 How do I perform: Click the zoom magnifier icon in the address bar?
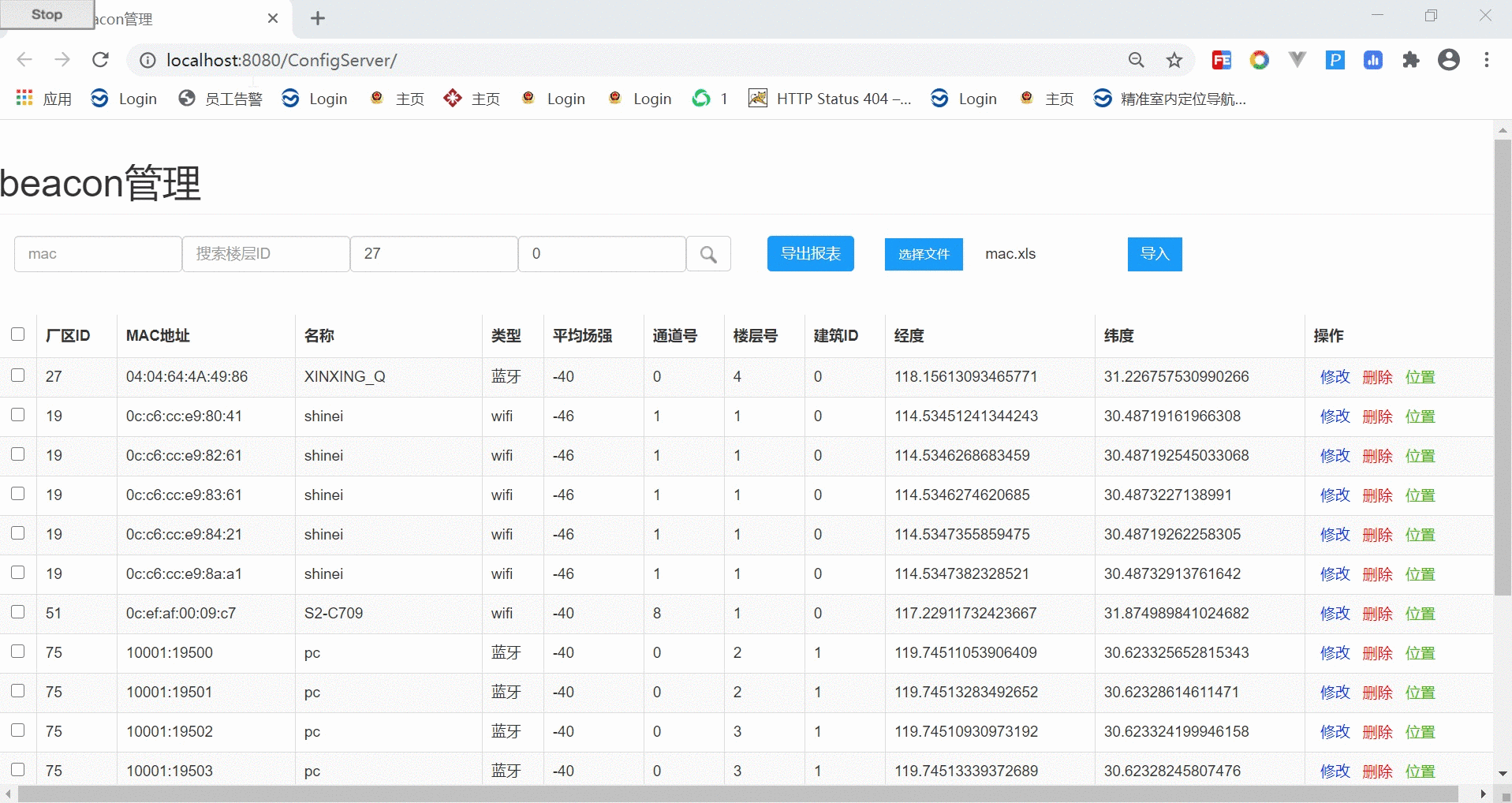click(x=1136, y=60)
